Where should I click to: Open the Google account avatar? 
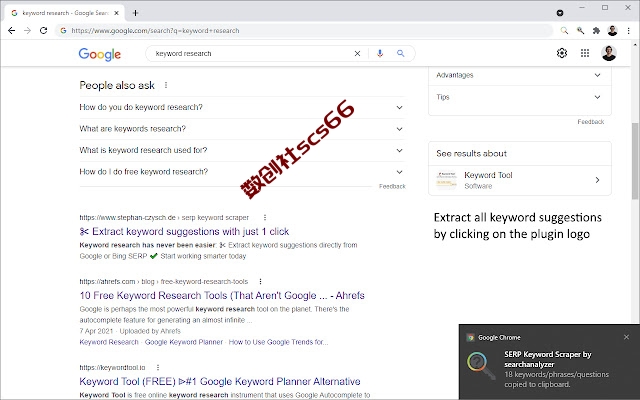point(609,53)
